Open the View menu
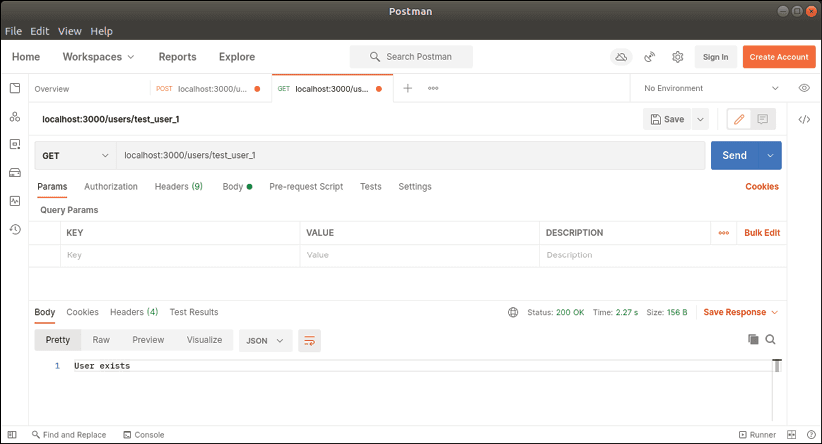This screenshot has width=822, height=444. coord(70,31)
